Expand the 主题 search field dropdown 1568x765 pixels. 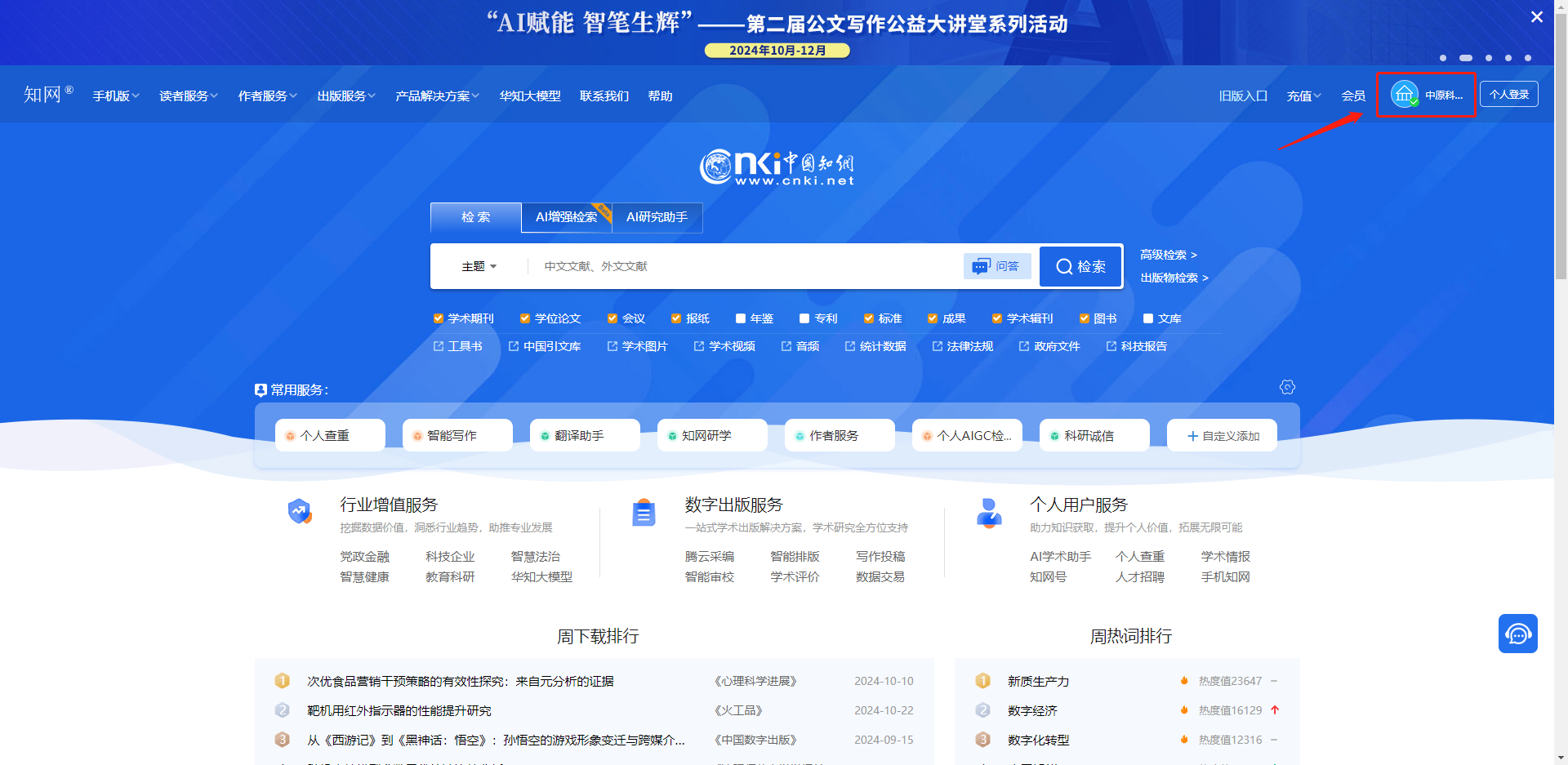pos(479,266)
